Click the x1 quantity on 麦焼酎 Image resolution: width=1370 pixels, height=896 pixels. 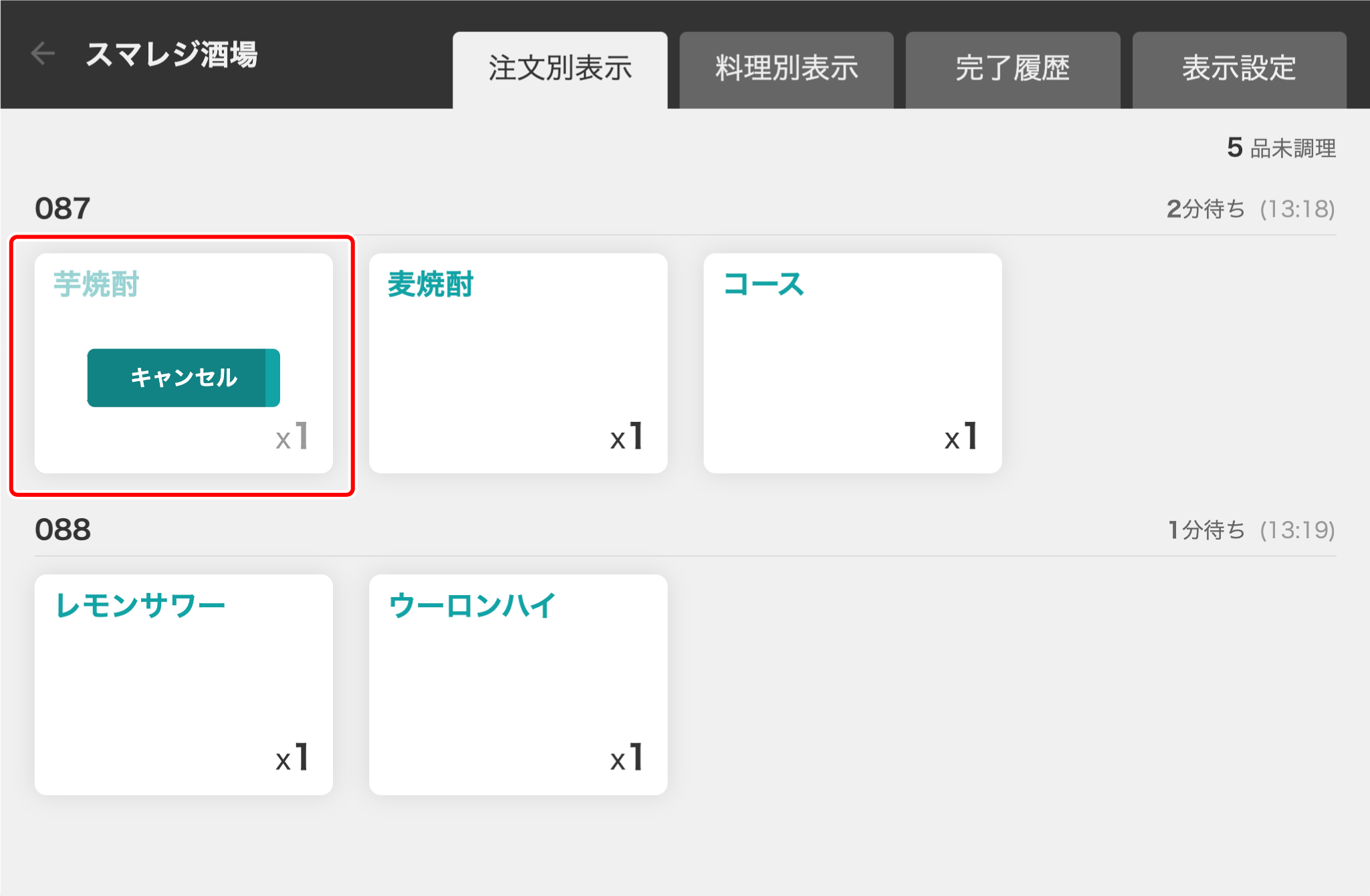pyautogui.click(x=626, y=437)
